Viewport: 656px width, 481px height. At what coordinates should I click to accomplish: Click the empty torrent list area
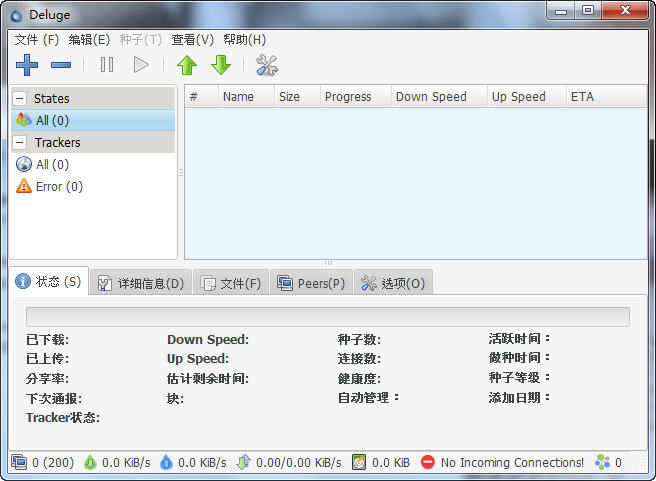(416, 183)
